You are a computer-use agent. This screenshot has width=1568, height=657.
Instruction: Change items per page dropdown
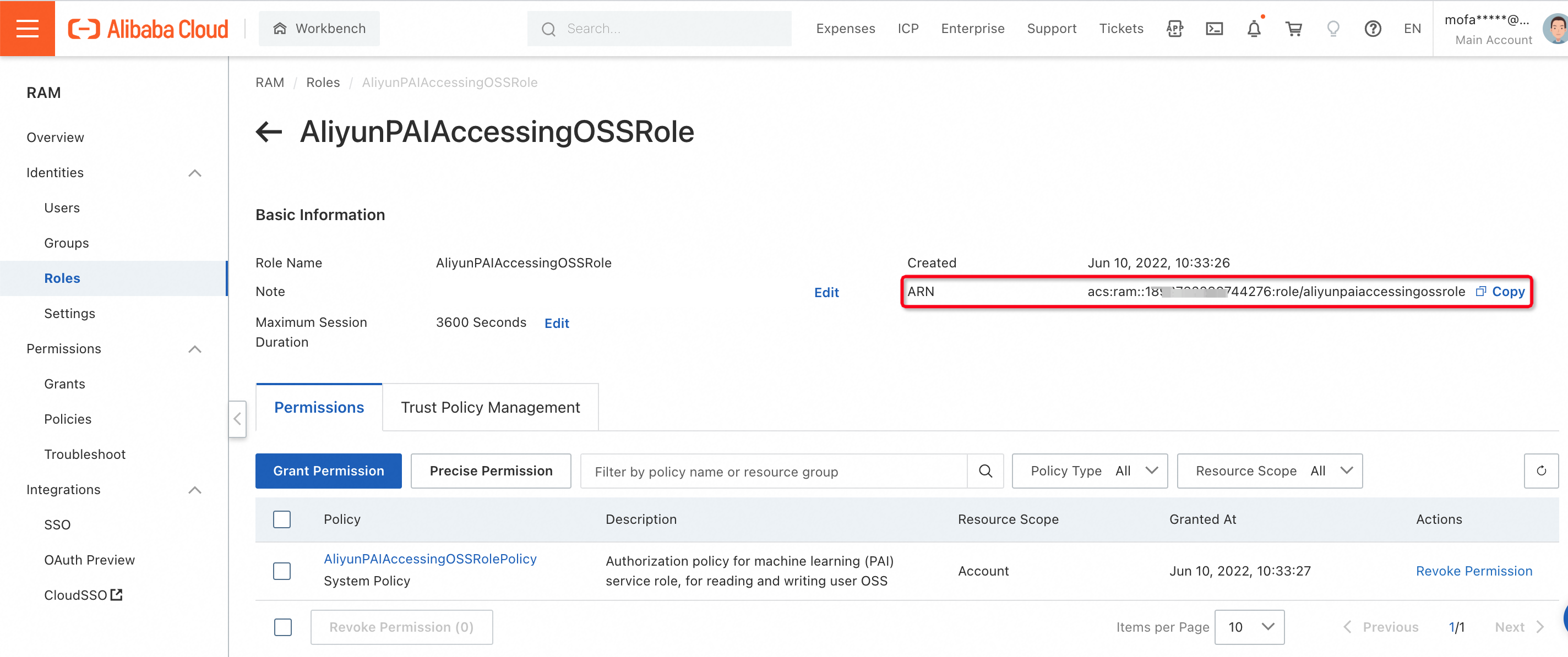[x=1249, y=627]
